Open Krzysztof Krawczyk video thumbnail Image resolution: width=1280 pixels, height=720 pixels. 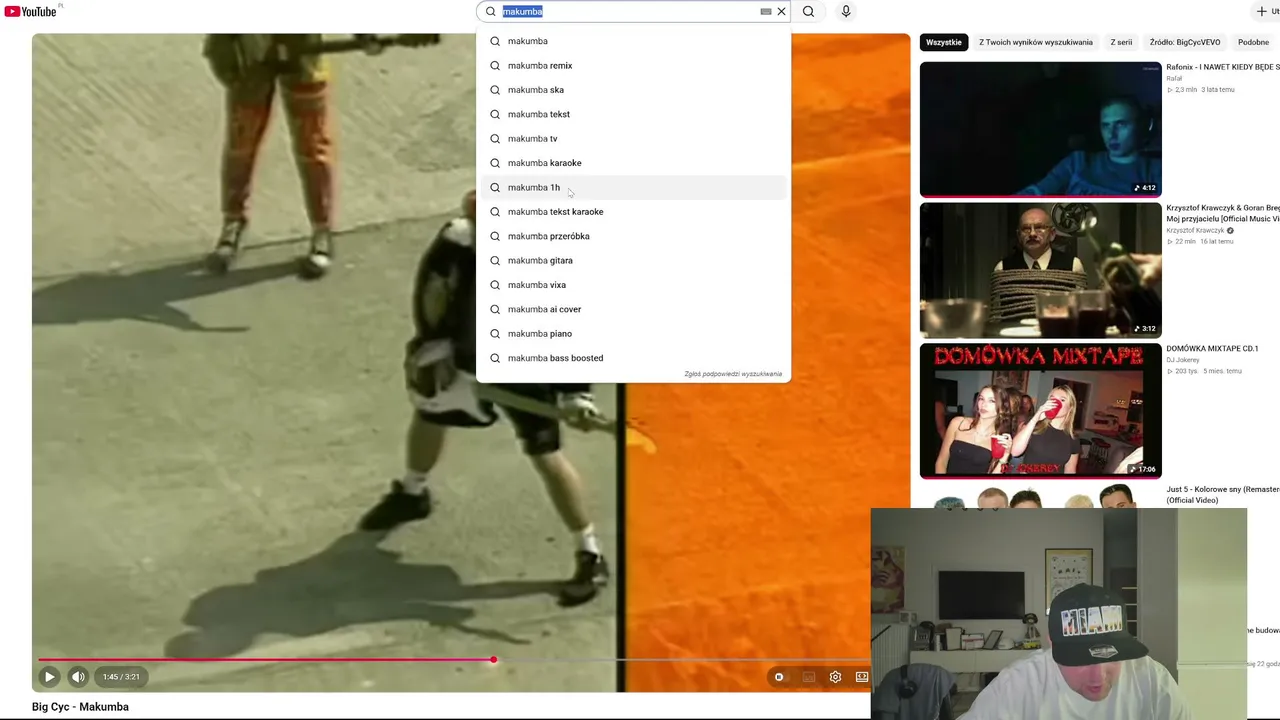click(x=1040, y=271)
